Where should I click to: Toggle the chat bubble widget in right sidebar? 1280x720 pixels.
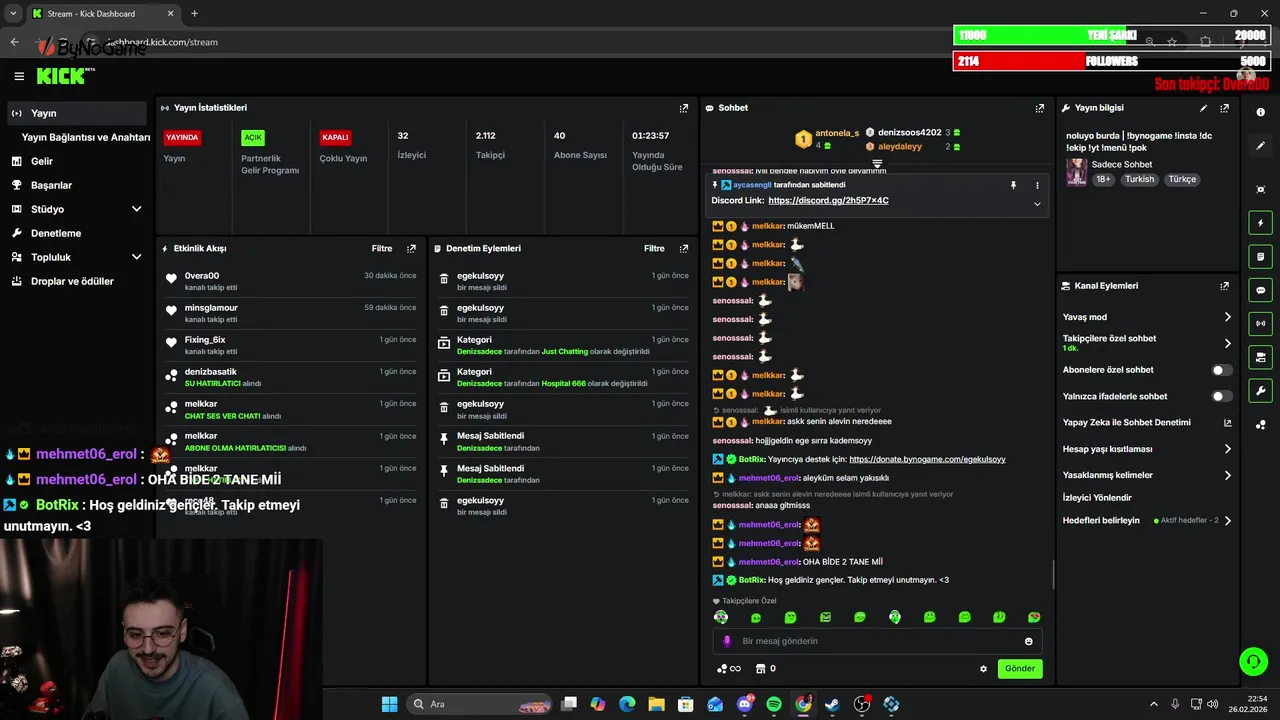point(1261,290)
